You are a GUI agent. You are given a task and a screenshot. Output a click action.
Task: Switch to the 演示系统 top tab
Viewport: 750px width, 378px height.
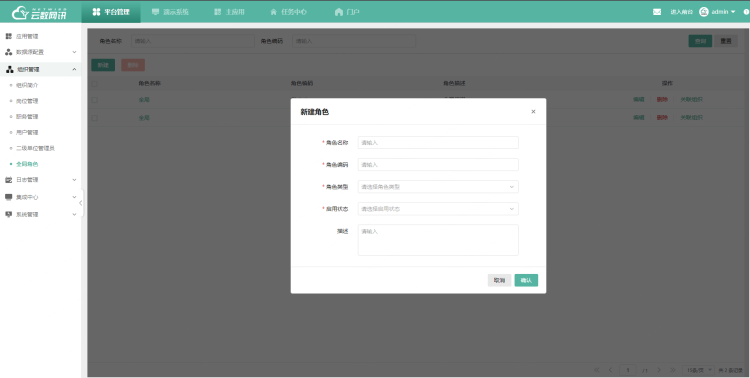(x=170, y=12)
